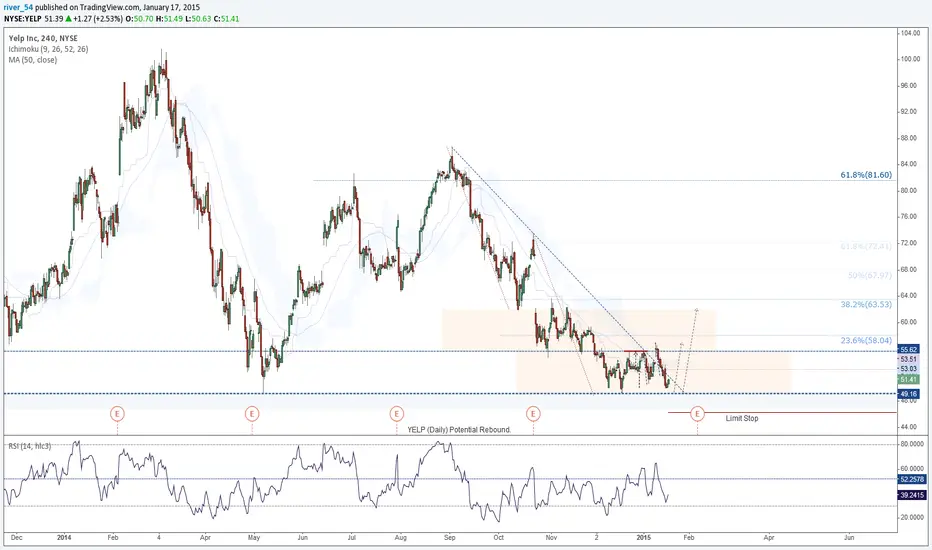Click the 52.2578 RSI level label

click(x=912, y=479)
